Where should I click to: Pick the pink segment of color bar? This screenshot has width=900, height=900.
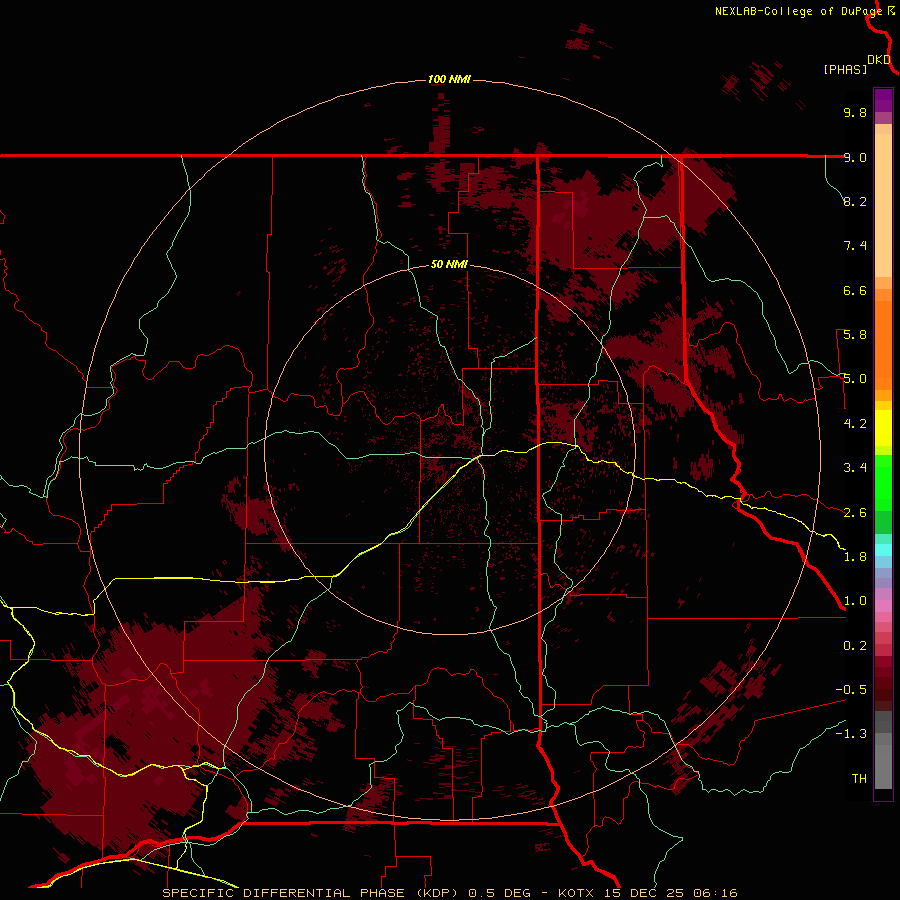tap(883, 606)
